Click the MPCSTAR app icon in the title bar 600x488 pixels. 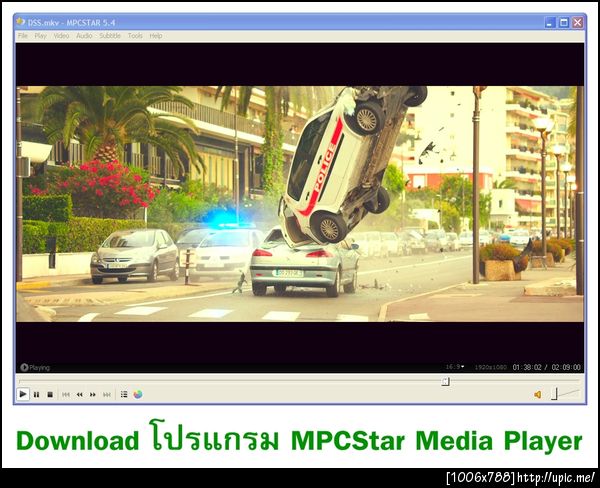(21, 22)
